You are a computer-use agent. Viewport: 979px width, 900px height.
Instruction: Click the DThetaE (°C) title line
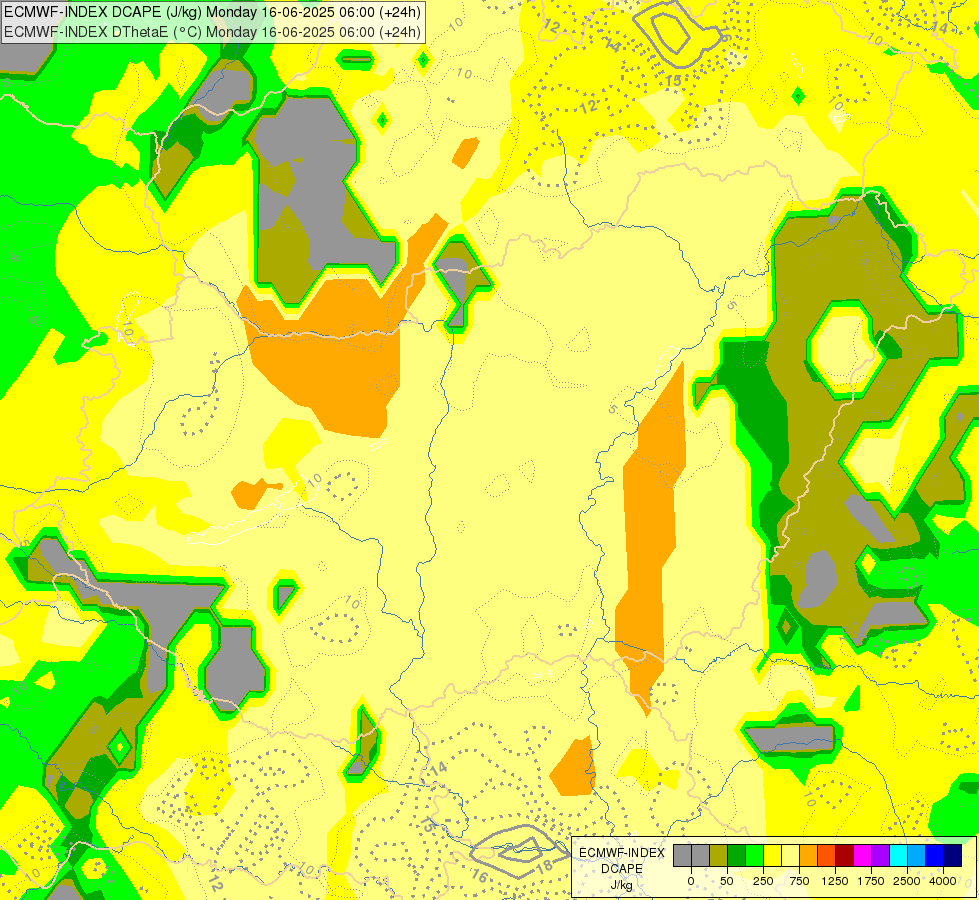point(213,32)
